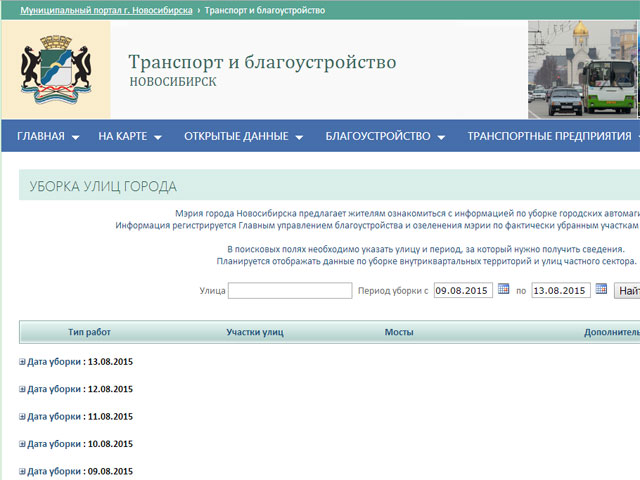The width and height of the screenshot is (640, 480).
Task: Open the ТРАНСПОРТНЫЕ ПРЕДПРИЯТИЯ dropdown menu
Action: tap(553, 136)
